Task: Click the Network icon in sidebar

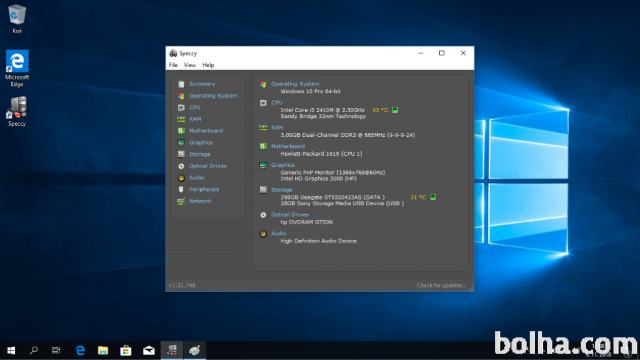Action: pyautogui.click(x=181, y=201)
